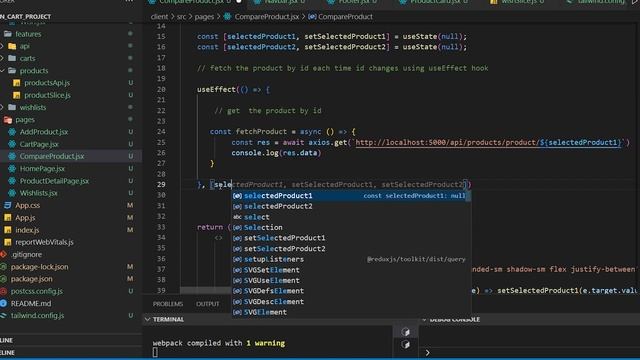Open AddProduct.jsx file
The height and width of the screenshot is (360, 640).
[44, 132]
